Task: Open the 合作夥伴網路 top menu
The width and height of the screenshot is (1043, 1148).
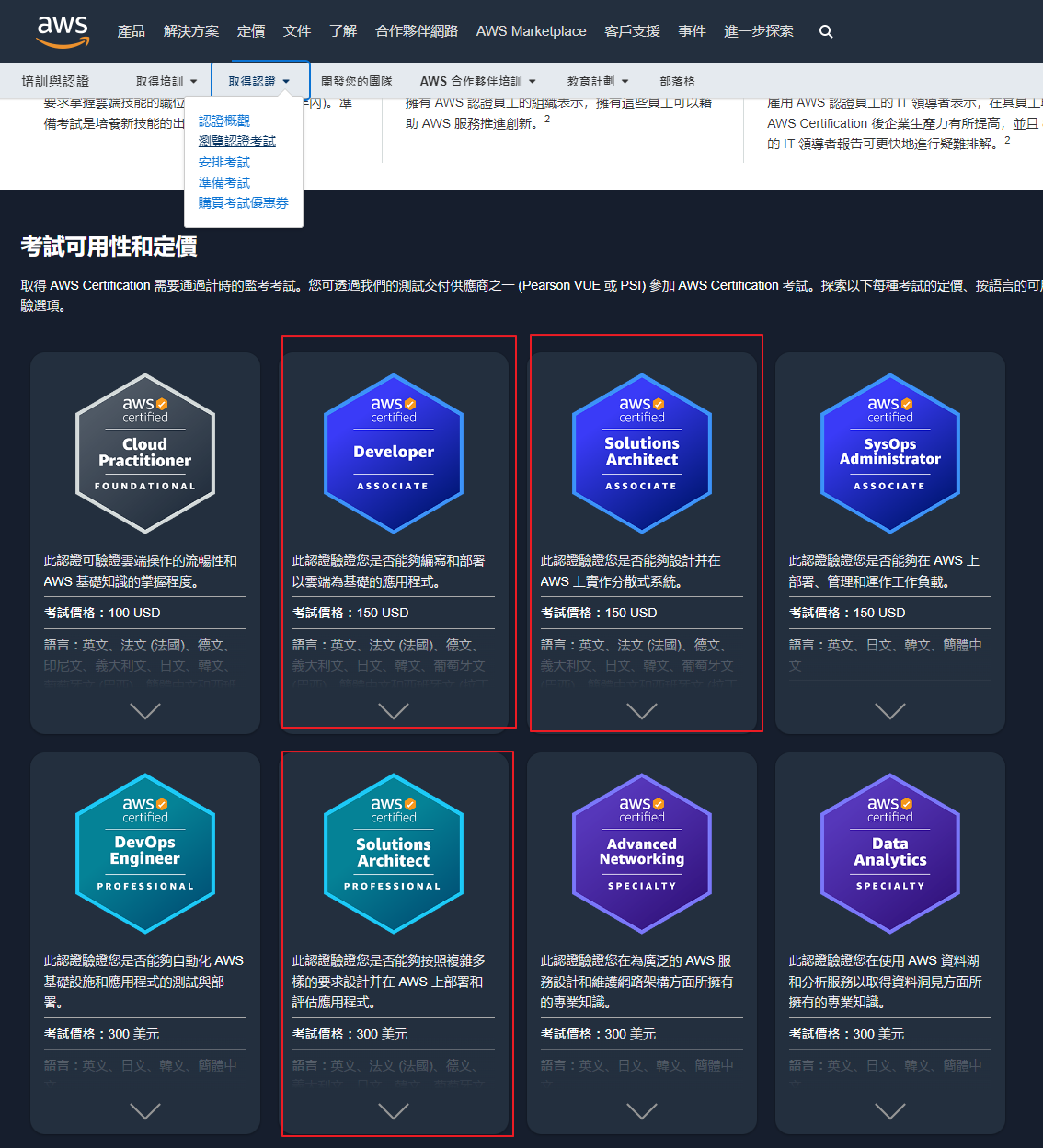Action: (x=417, y=31)
